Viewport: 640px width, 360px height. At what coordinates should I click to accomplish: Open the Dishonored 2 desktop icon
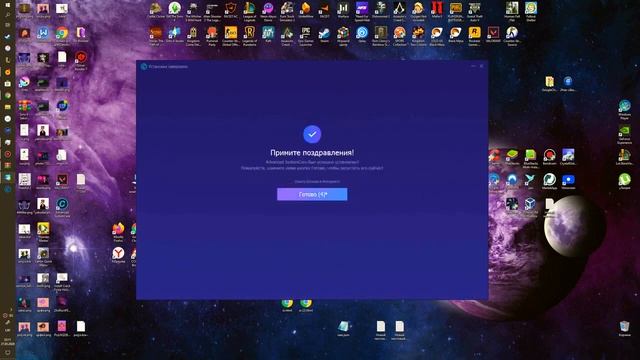point(381,11)
